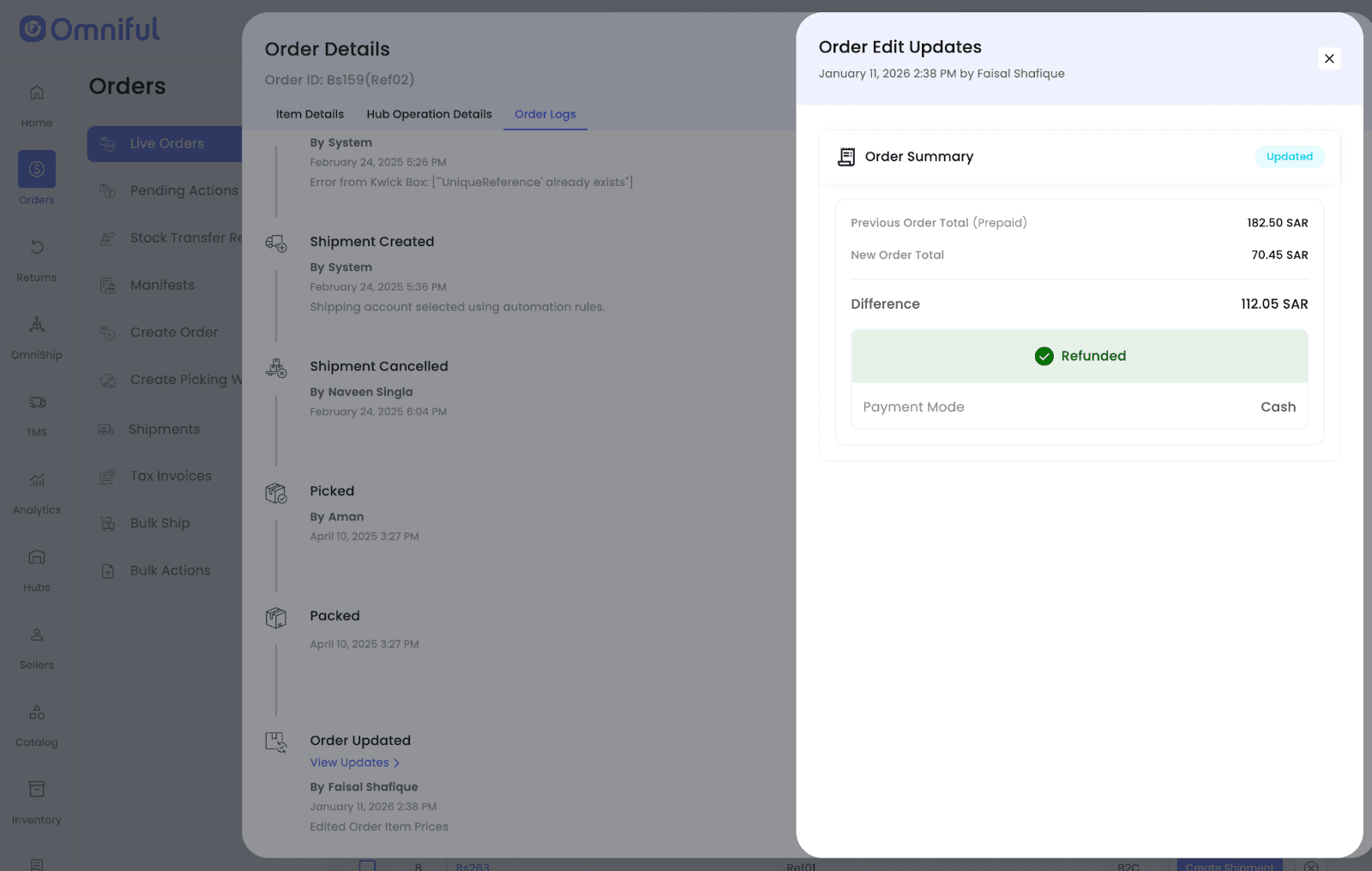Click the View Updates link
The width and height of the screenshot is (1372, 871).
click(349, 762)
